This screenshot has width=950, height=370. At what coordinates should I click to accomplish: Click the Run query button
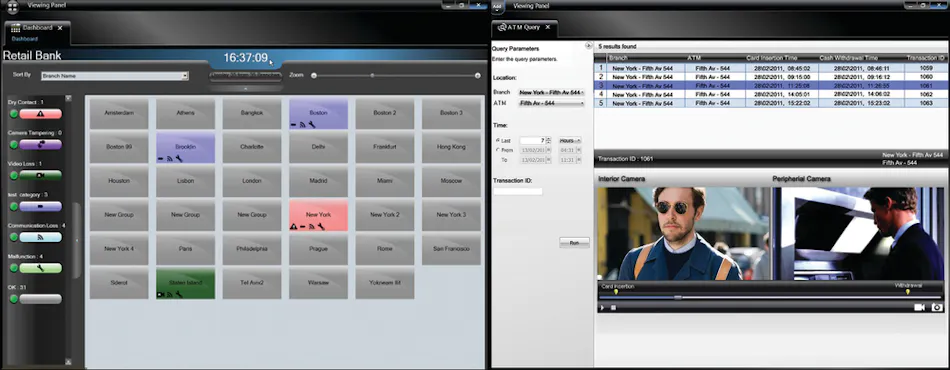point(574,242)
